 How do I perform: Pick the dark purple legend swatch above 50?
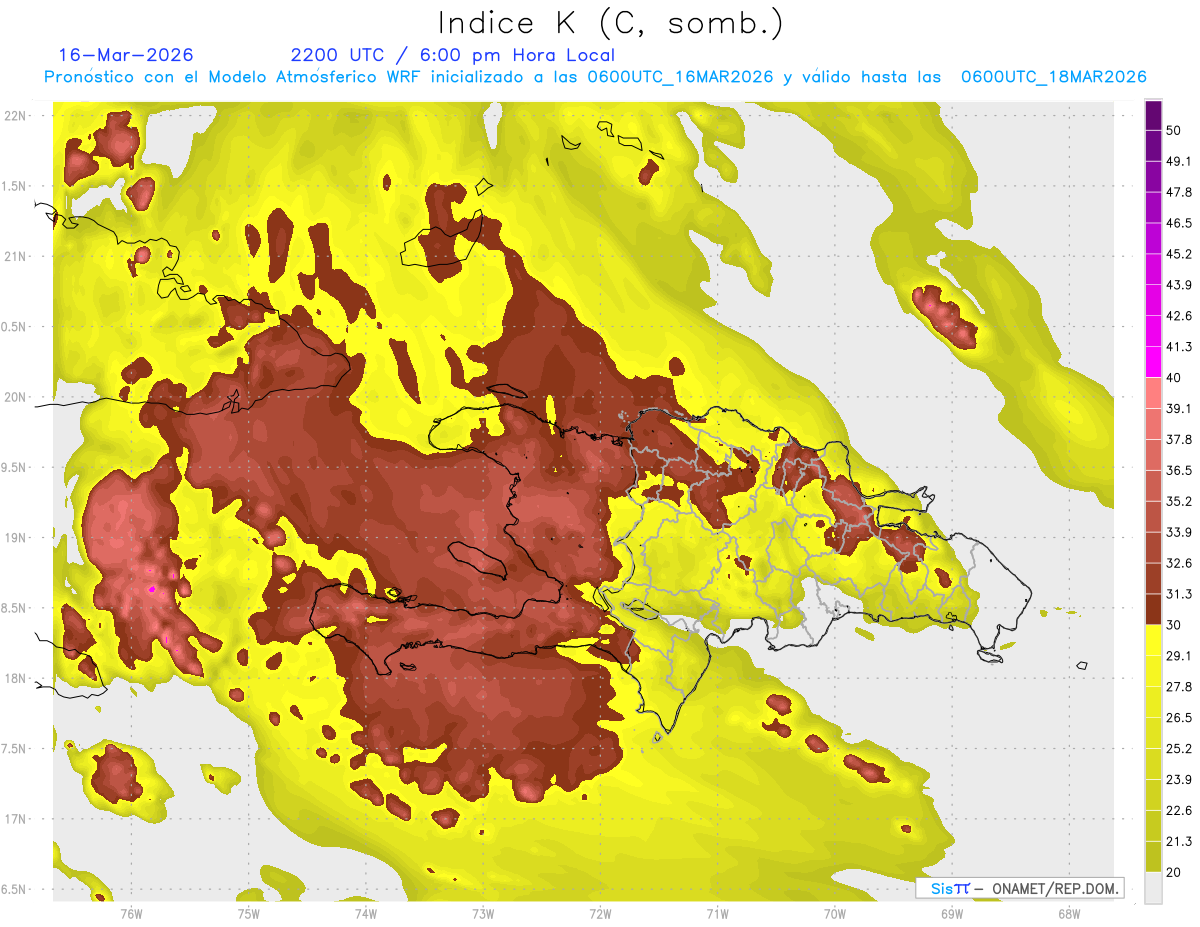(1153, 115)
